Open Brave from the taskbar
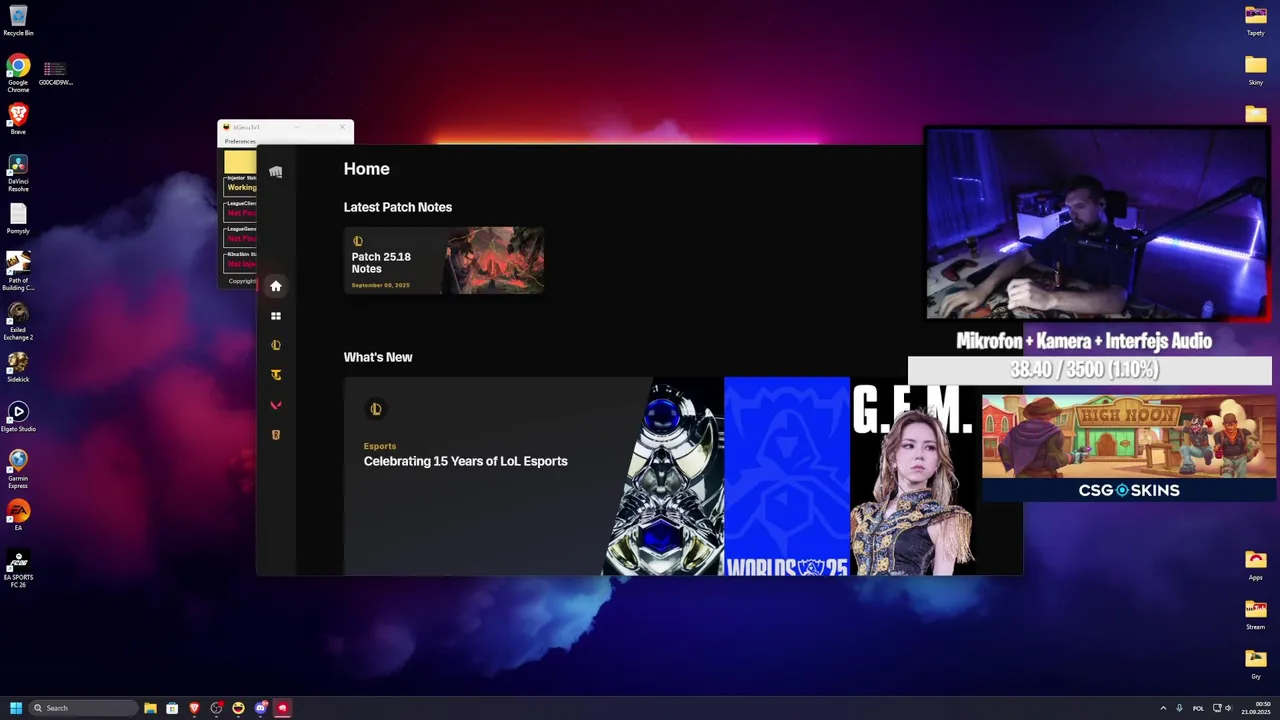The image size is (1280, 720). coord(194,708)
